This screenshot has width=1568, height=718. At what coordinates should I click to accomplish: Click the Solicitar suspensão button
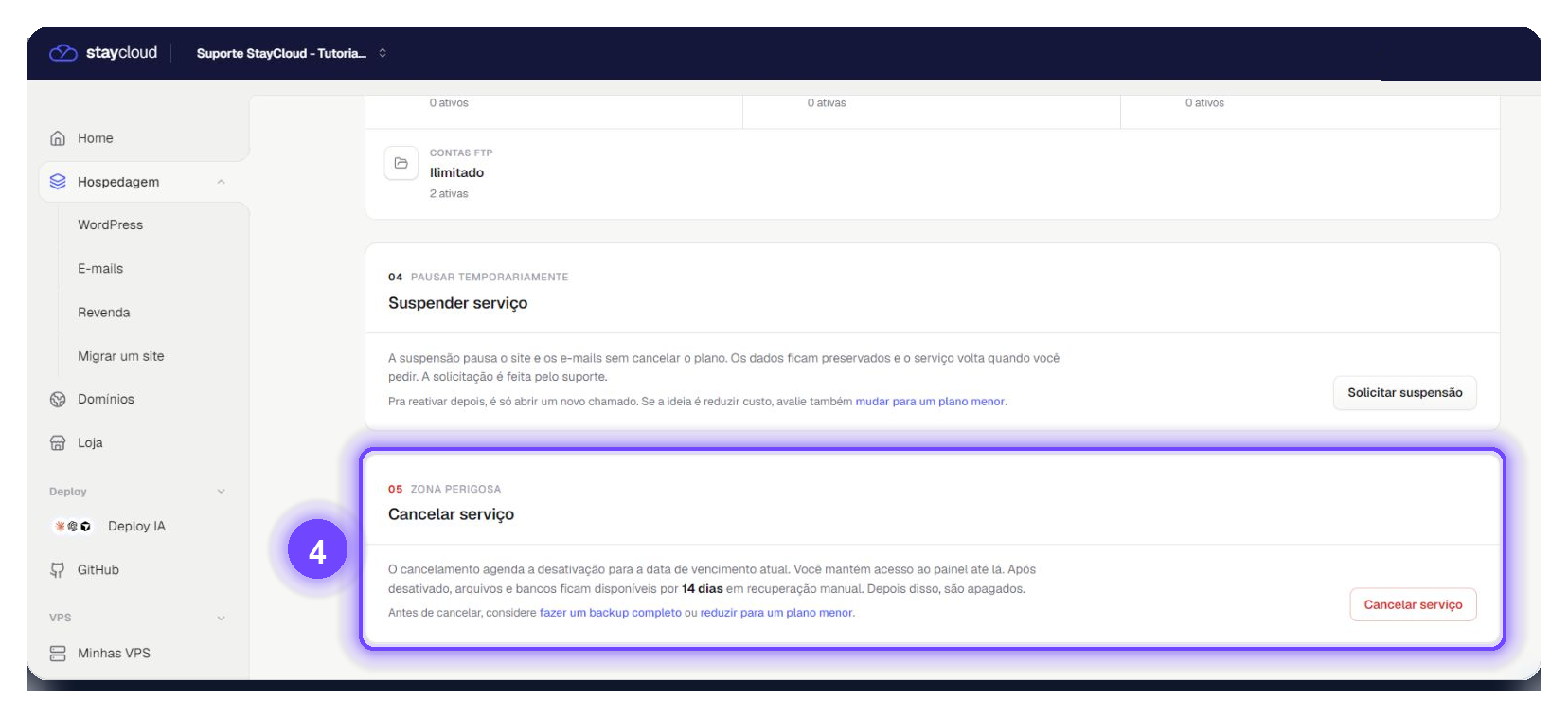pyautogui.click(x=1405, y=393)
